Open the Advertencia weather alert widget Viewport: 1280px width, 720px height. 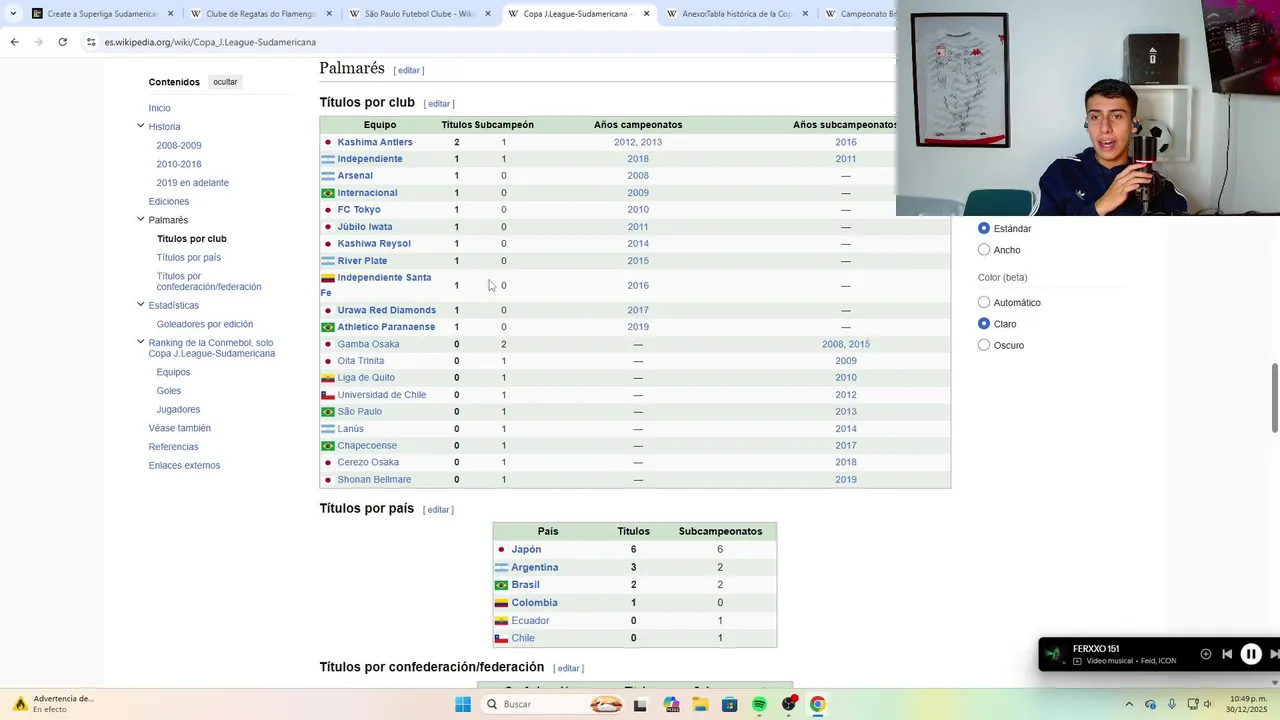pos(55,704)
